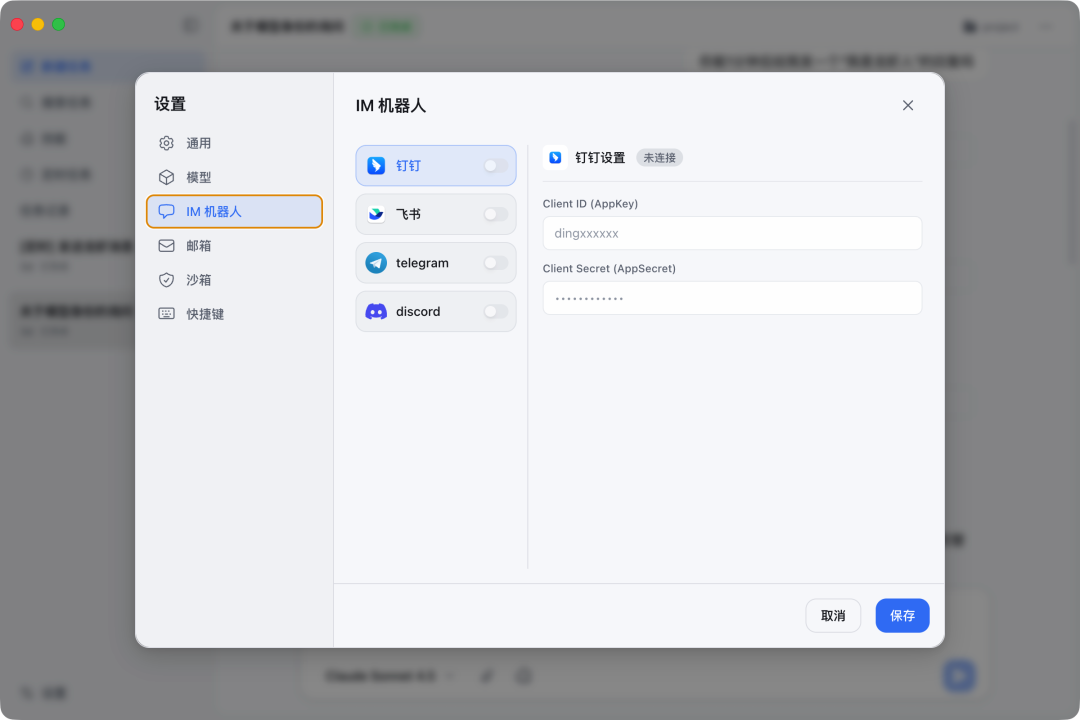
Task: Click the Client Secret (AppSecret) field
Action: click(x=732, y=298)
